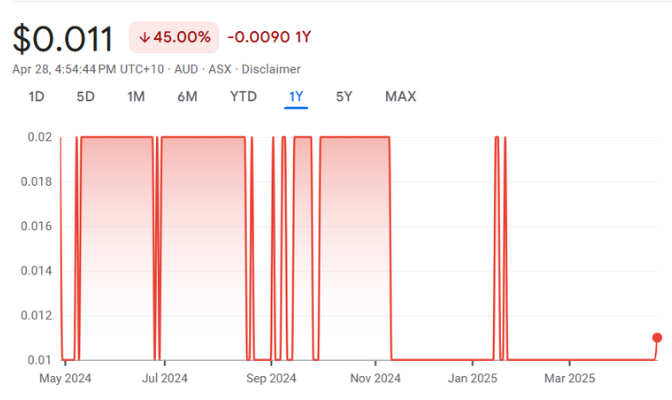Image resolution: width=672 pixels, height=400 pixels.
Task: Click the AUD currency label
Action: [186, 69]
